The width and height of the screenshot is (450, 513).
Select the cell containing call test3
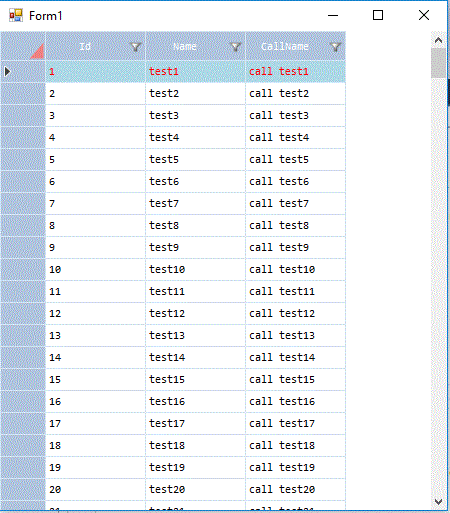[295, 115]
